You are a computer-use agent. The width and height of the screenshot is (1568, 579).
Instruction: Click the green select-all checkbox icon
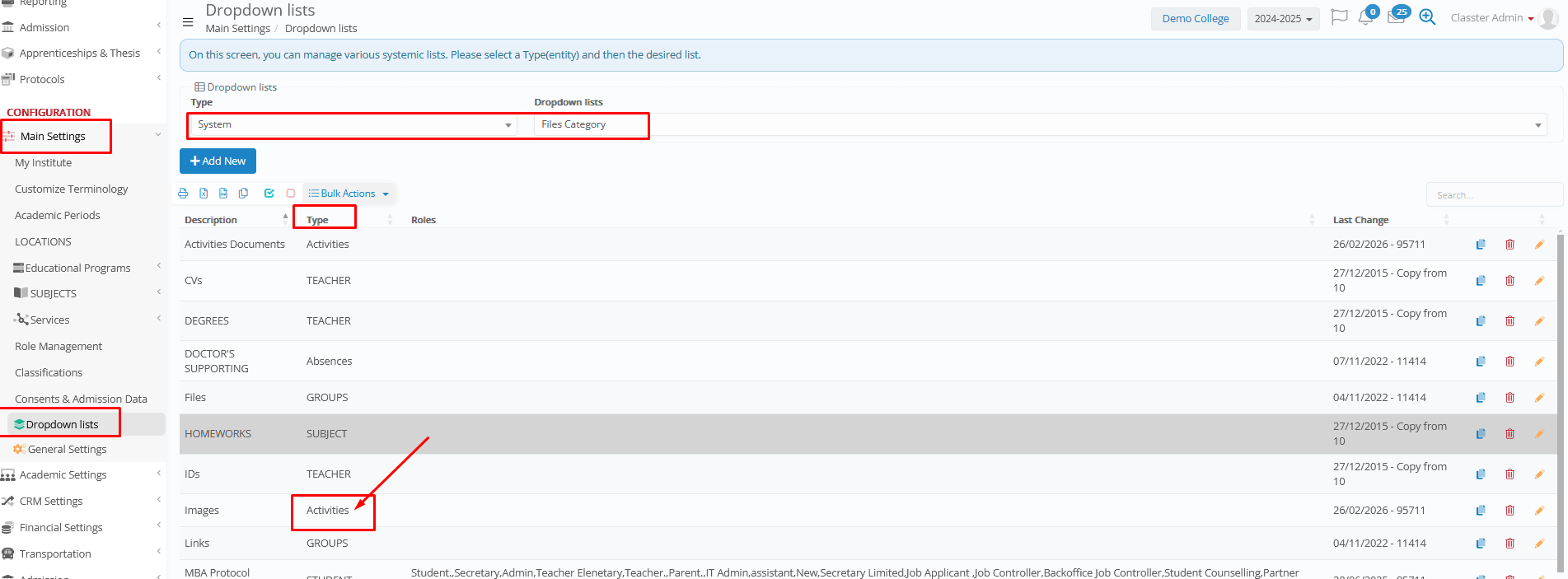click(x=269, y=194)
